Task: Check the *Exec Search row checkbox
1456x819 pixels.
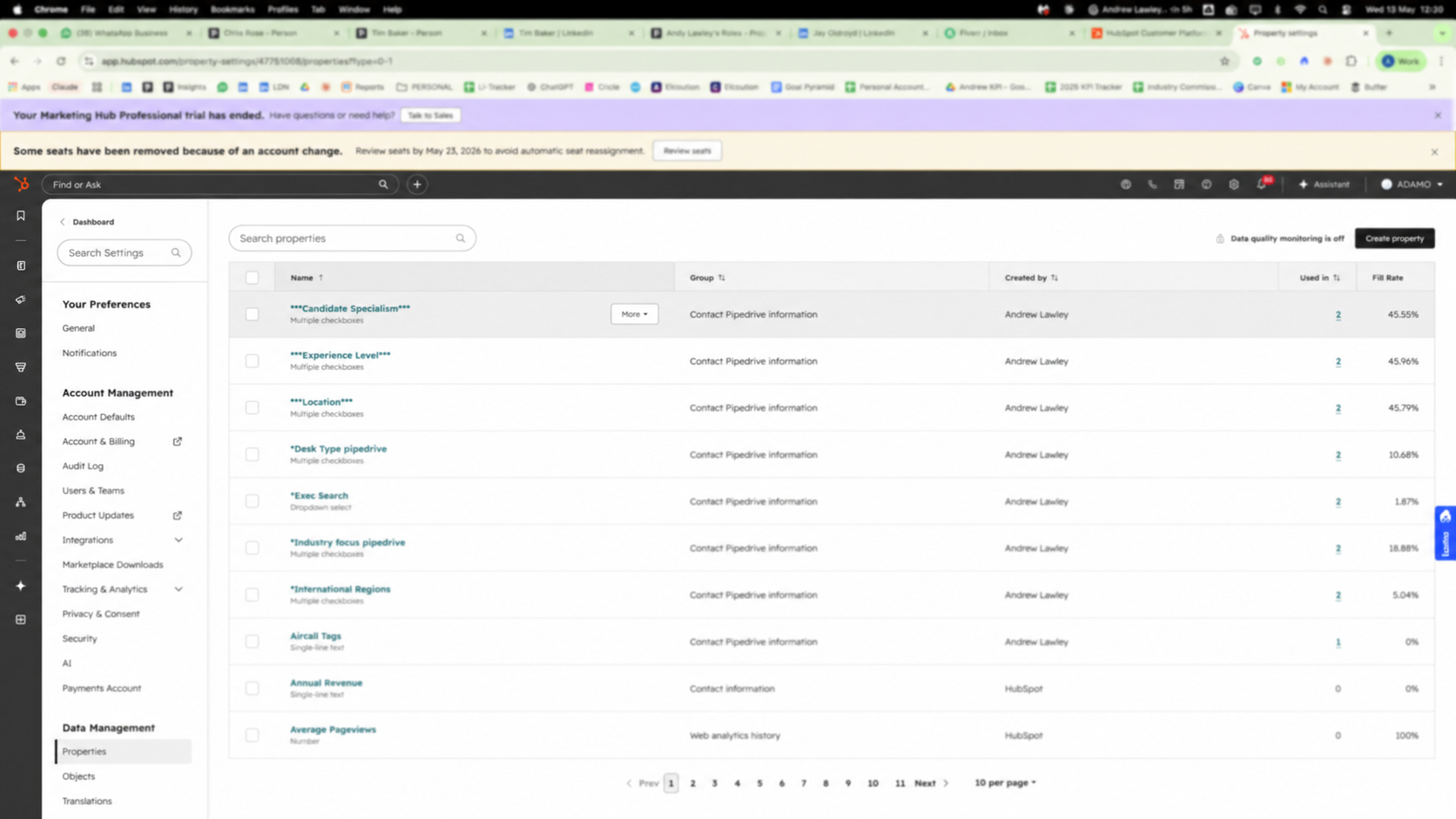Action: pos(252,501)
